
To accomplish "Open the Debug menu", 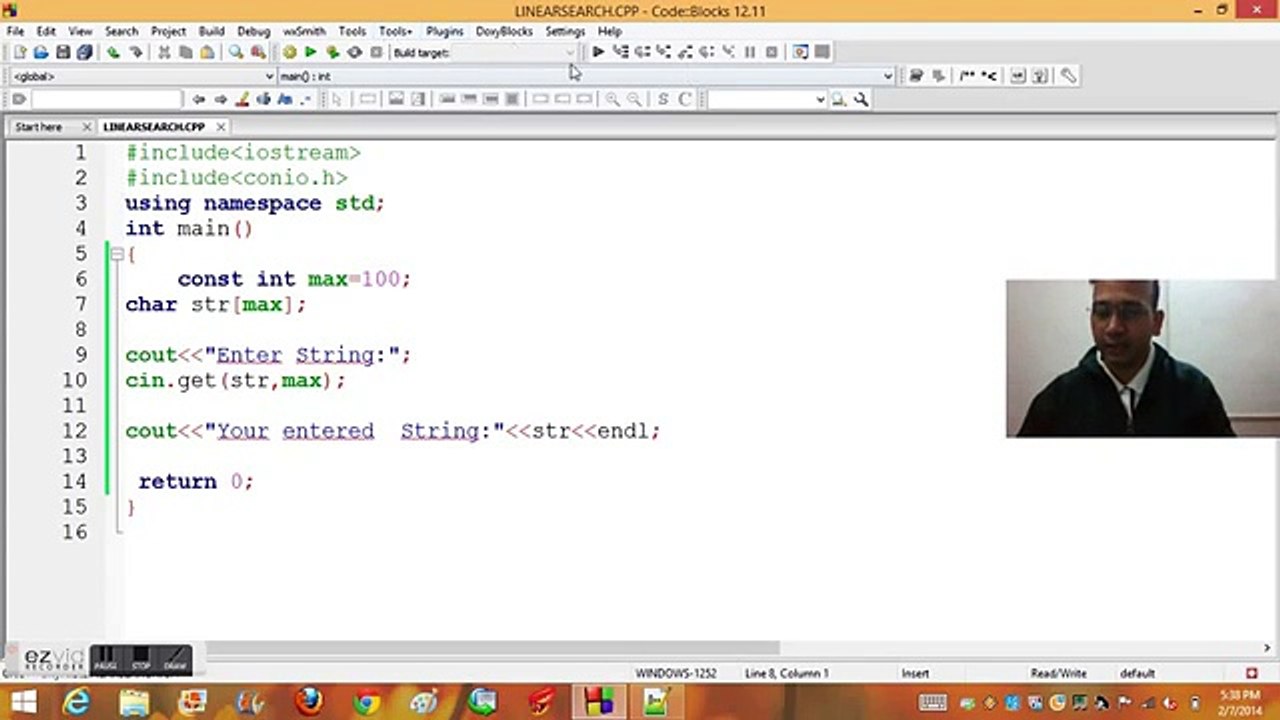I will coord(253,31).
